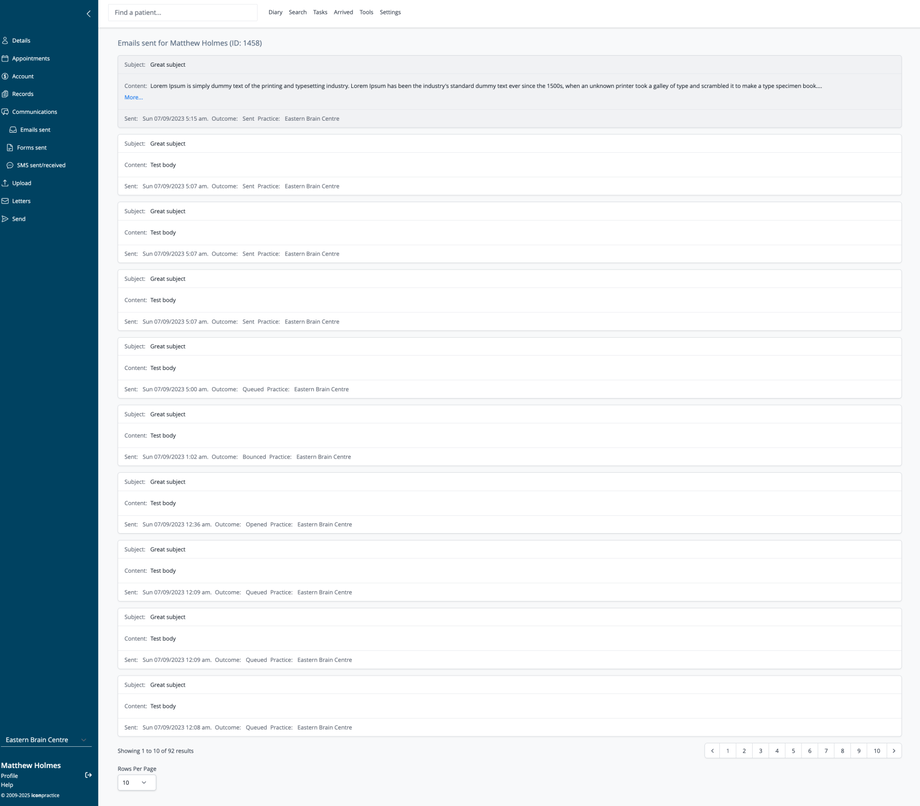Open the Help link

tap(6, 785)
